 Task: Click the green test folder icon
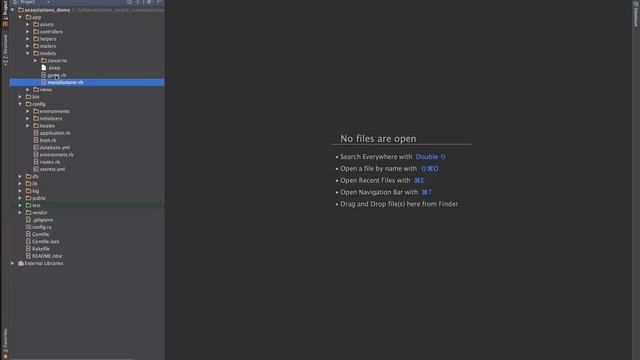[x=29, y=205]
